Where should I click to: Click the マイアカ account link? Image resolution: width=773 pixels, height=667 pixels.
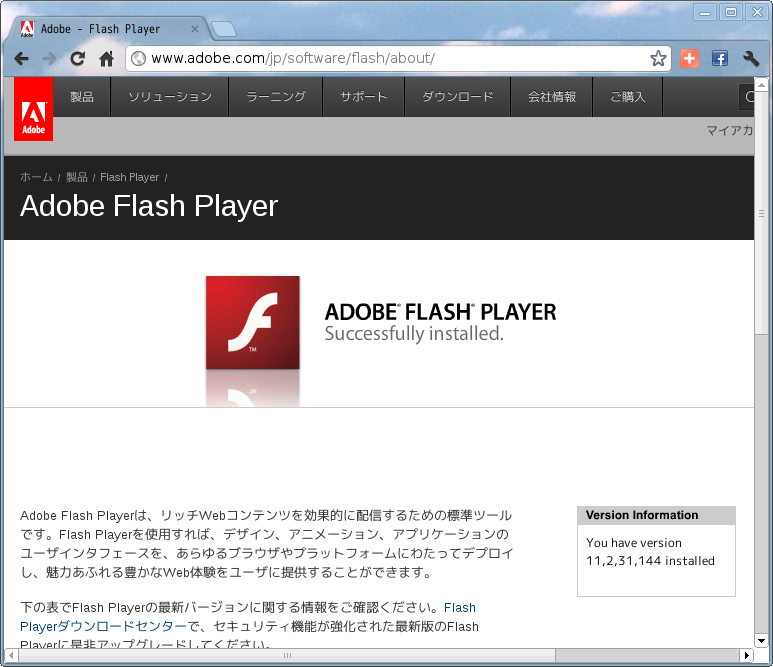tap(730, 131)
